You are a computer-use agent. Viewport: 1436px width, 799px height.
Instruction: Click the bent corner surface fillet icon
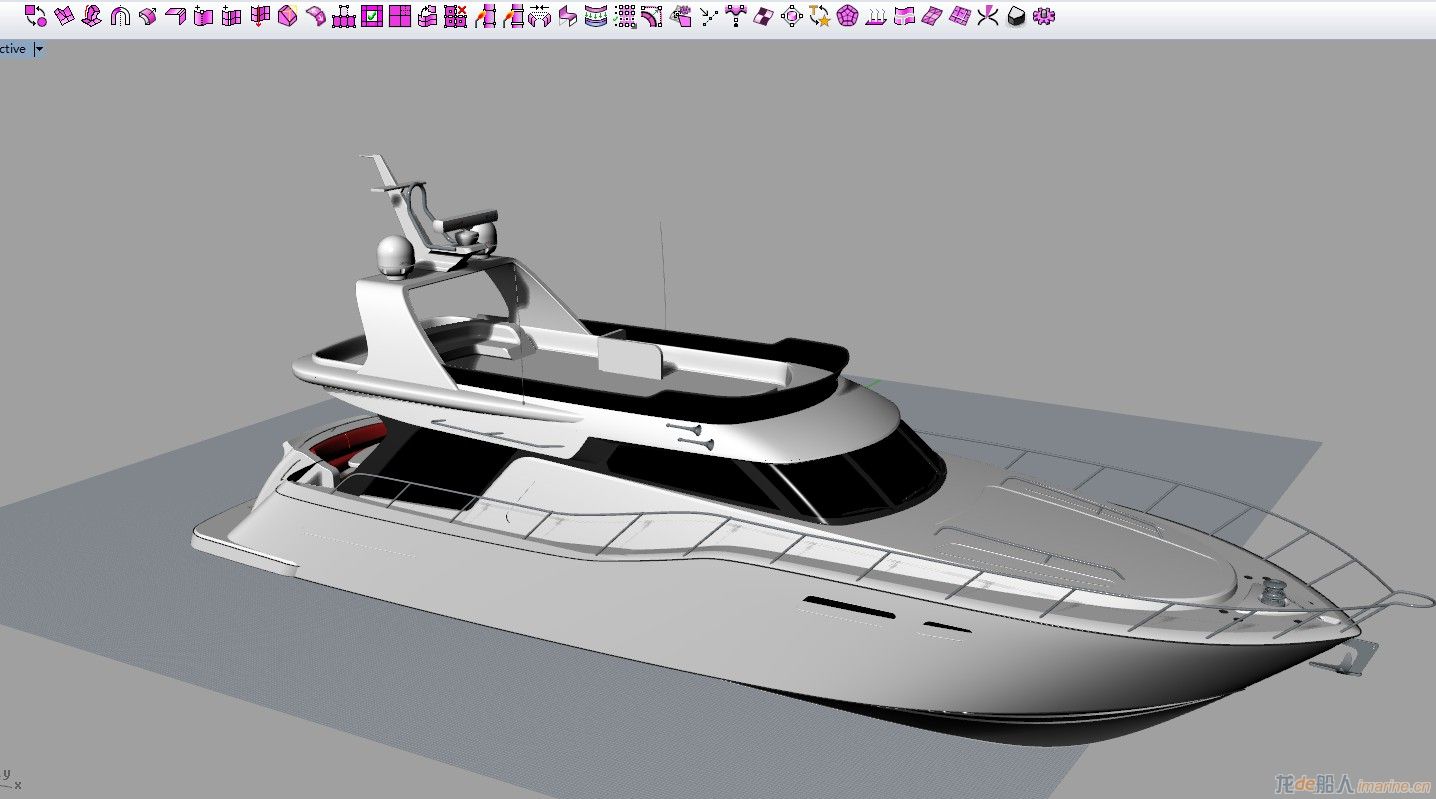pos(176,16)
